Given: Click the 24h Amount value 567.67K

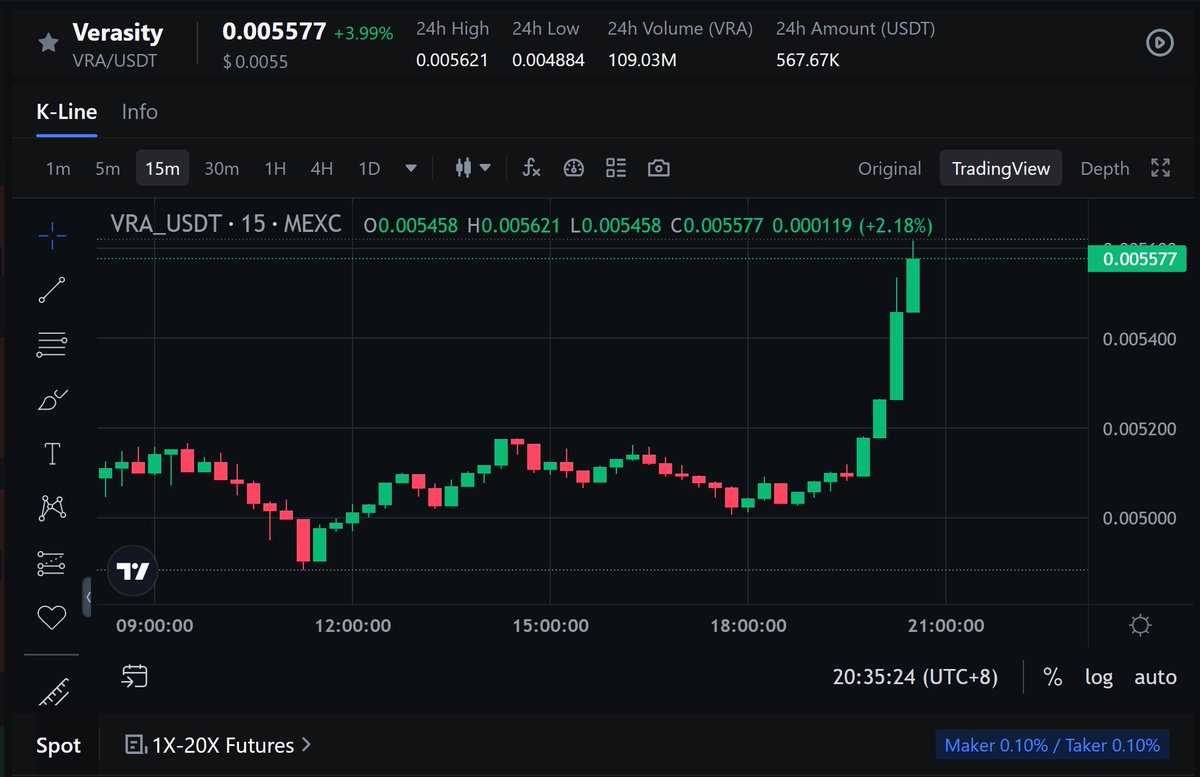Looking at the screenshot, I should (808, 60).
